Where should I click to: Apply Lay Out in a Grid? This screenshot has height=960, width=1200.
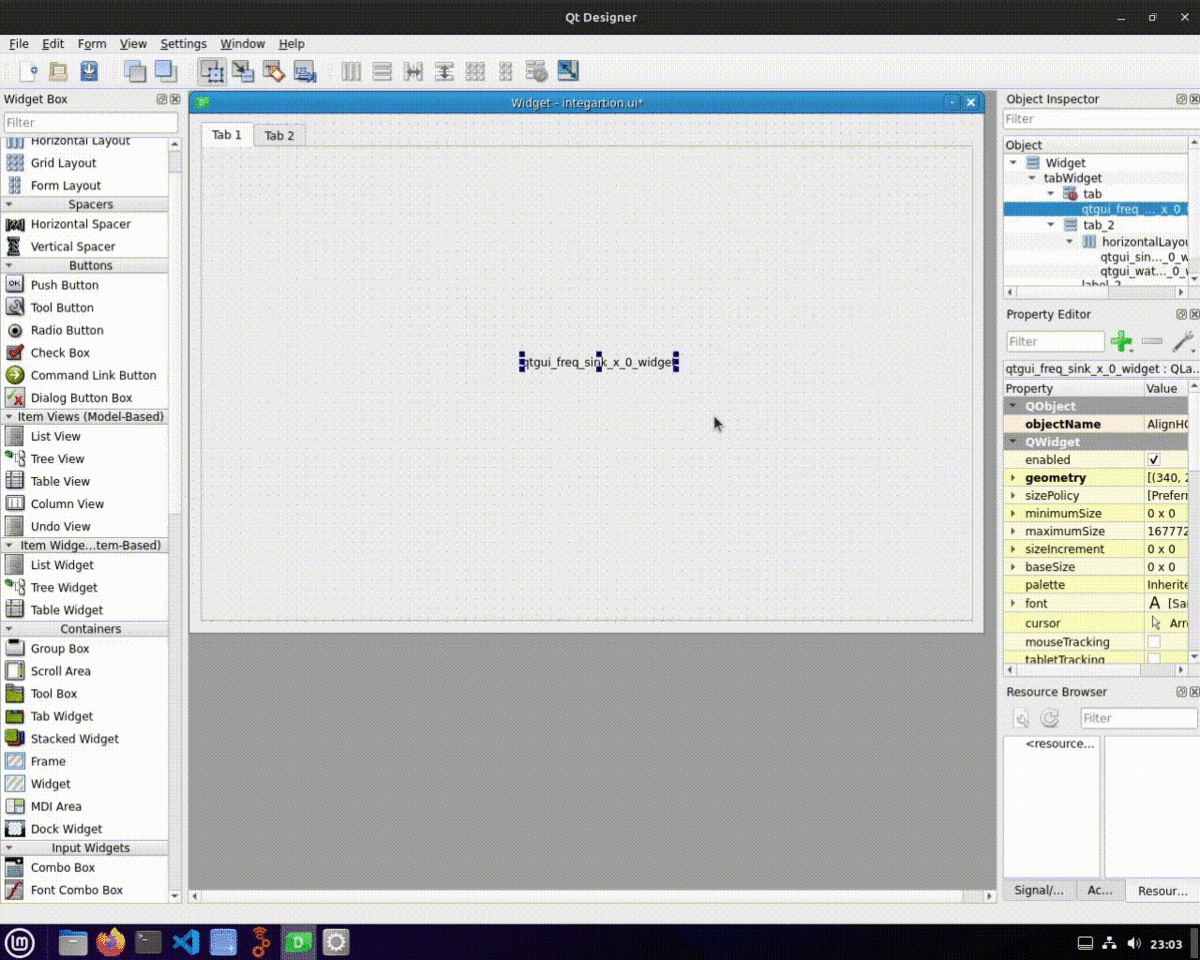[x=475, y=71]
